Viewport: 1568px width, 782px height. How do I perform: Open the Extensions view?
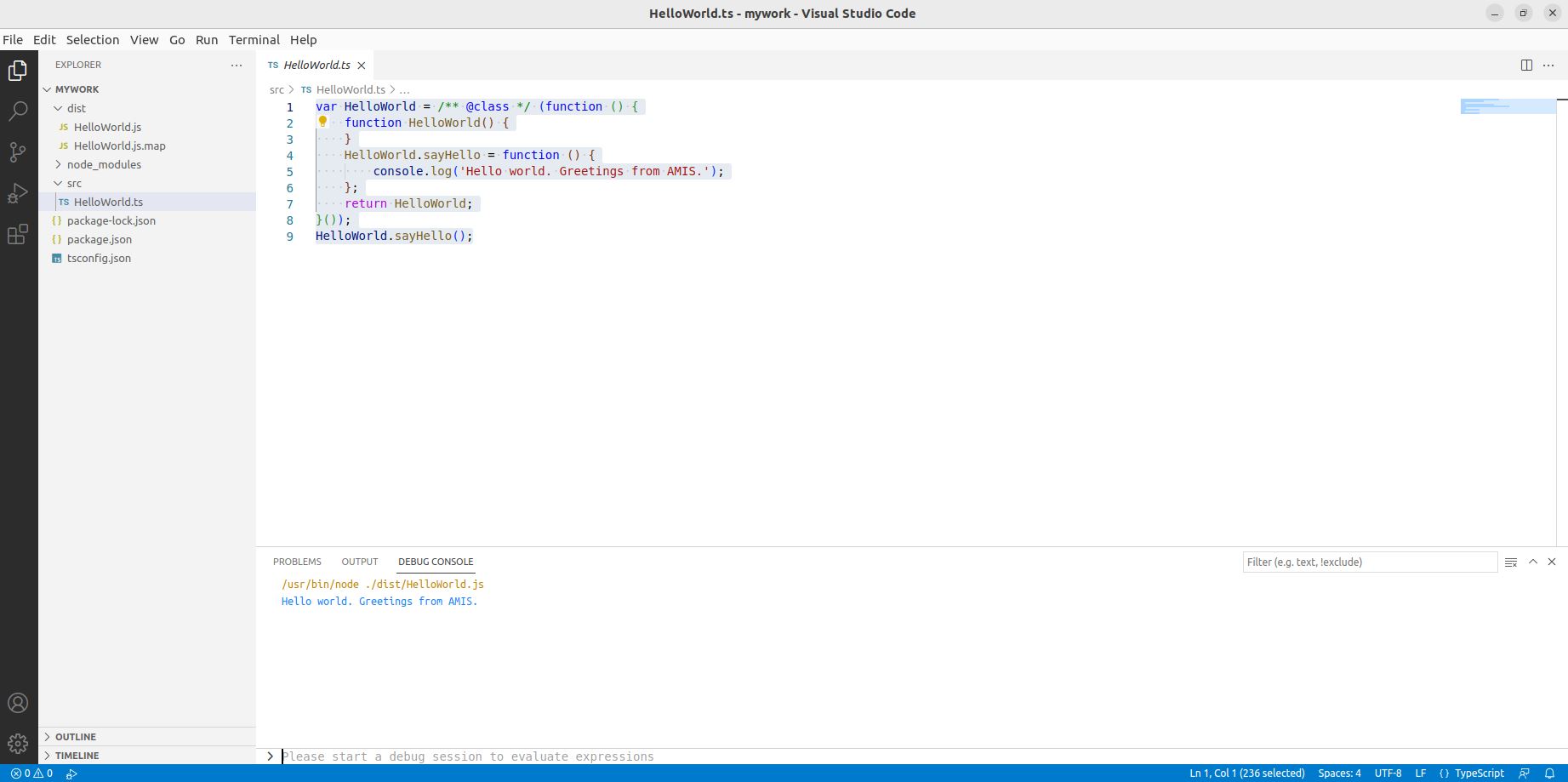coord(18,235)
